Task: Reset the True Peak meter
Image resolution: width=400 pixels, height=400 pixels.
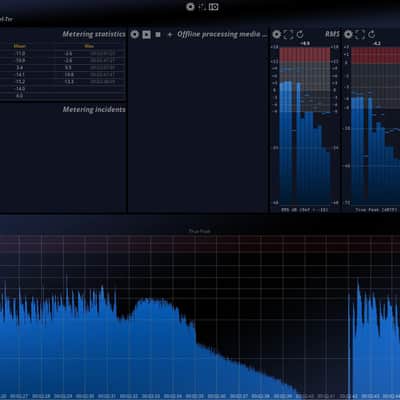Action: pos(372,34)
